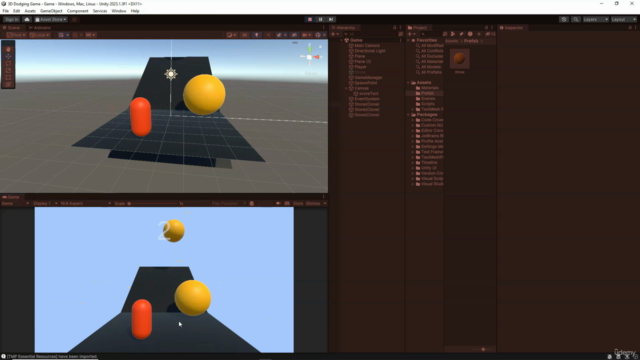Image resolution: width=640 pixels, height=360 pixels.
Task: Open the Play Focused dropdown
Action: pyautogui.click(x=229, y=203)
